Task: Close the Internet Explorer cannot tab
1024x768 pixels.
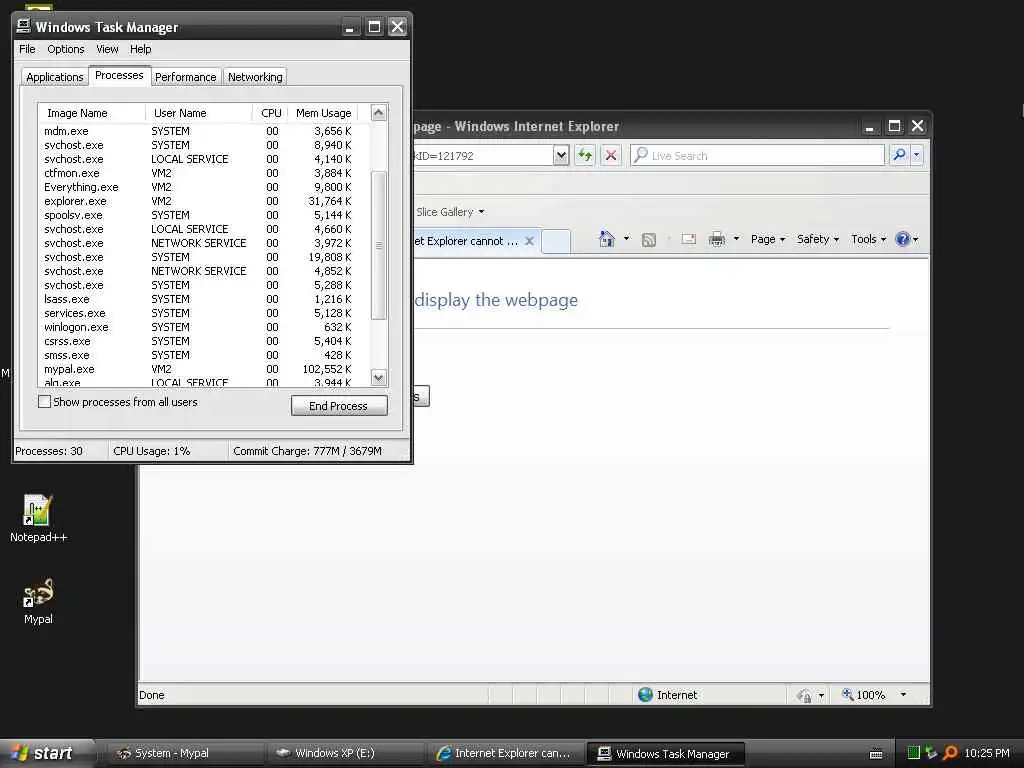Action: [530, 241]
